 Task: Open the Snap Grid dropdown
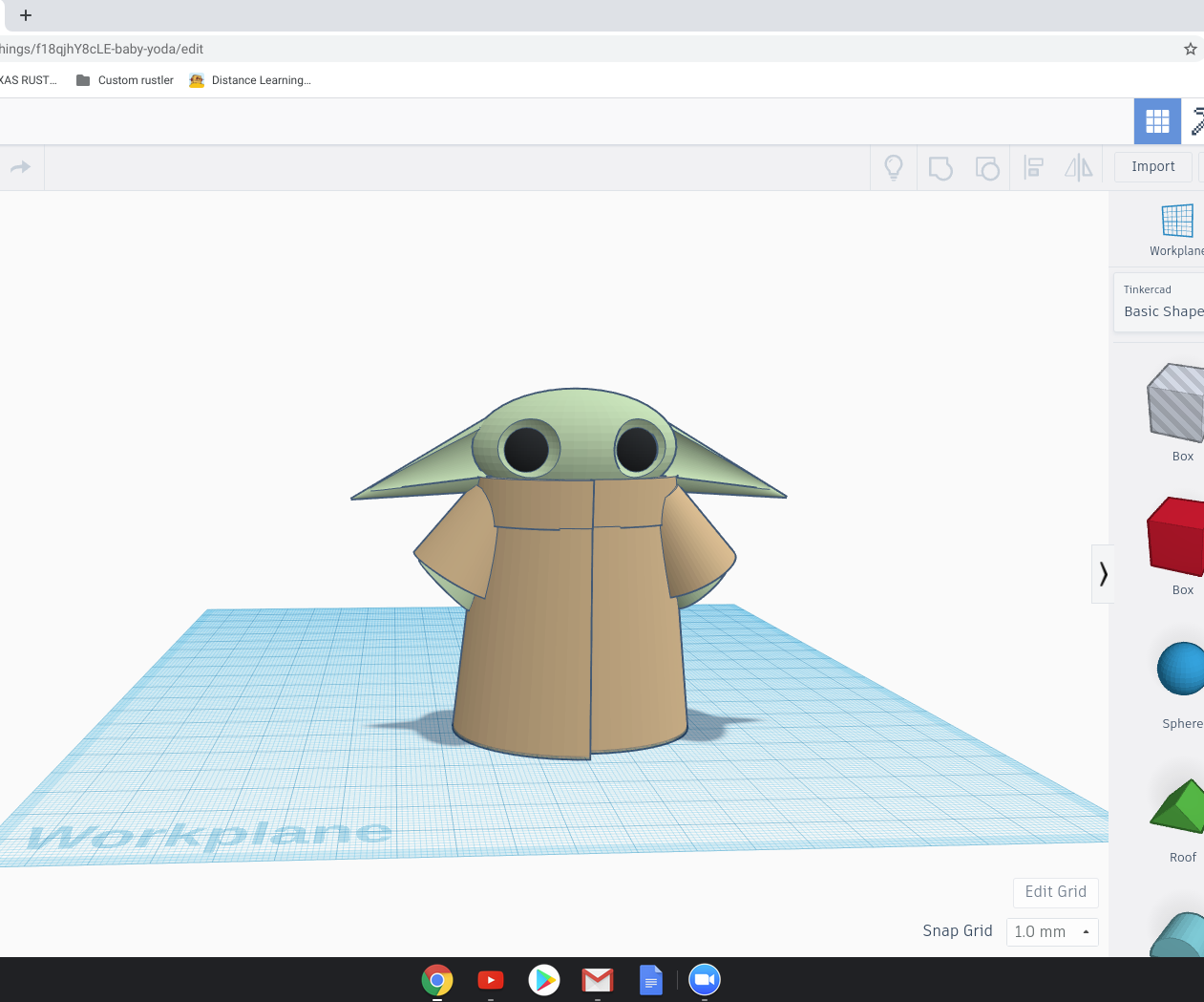[x=1051, y=931]
